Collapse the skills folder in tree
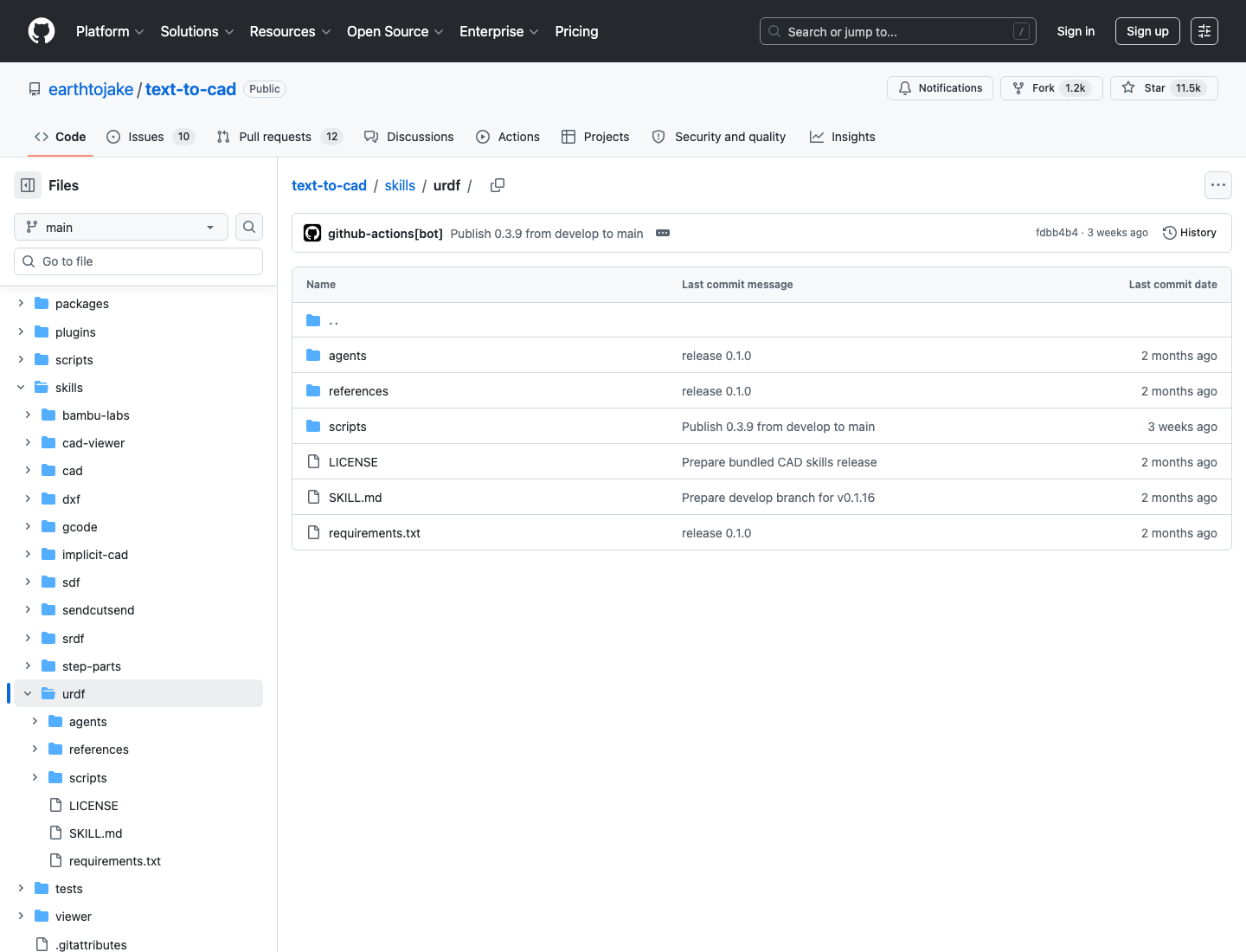 click(21, 388)
